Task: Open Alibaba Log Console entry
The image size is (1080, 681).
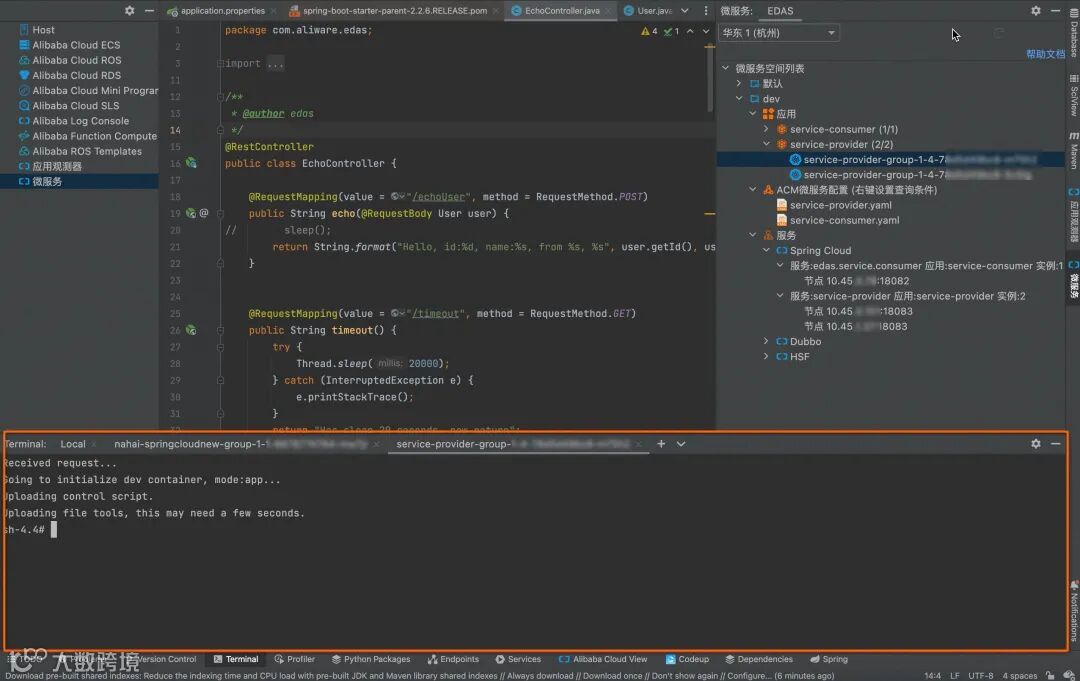Action: pyautogui.click(x=81, y=121)
